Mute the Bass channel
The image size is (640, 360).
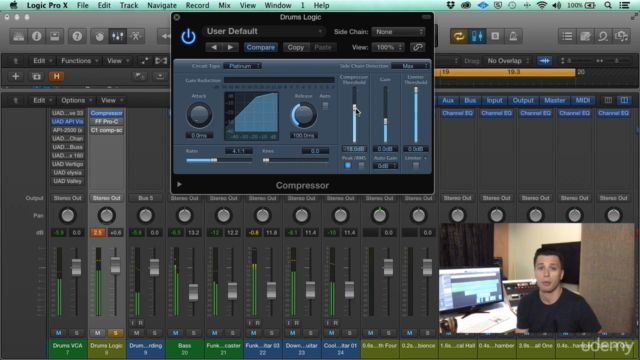(176, 333)
